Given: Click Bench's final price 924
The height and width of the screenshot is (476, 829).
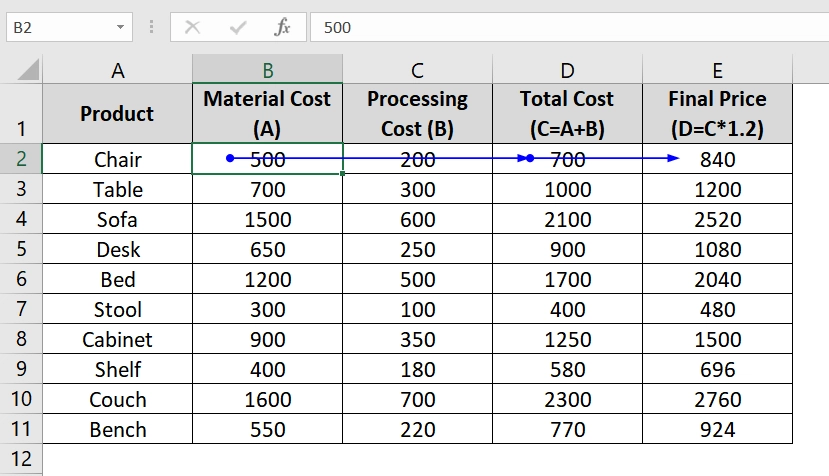Looking at the screenshot, I should pos(717,429).
